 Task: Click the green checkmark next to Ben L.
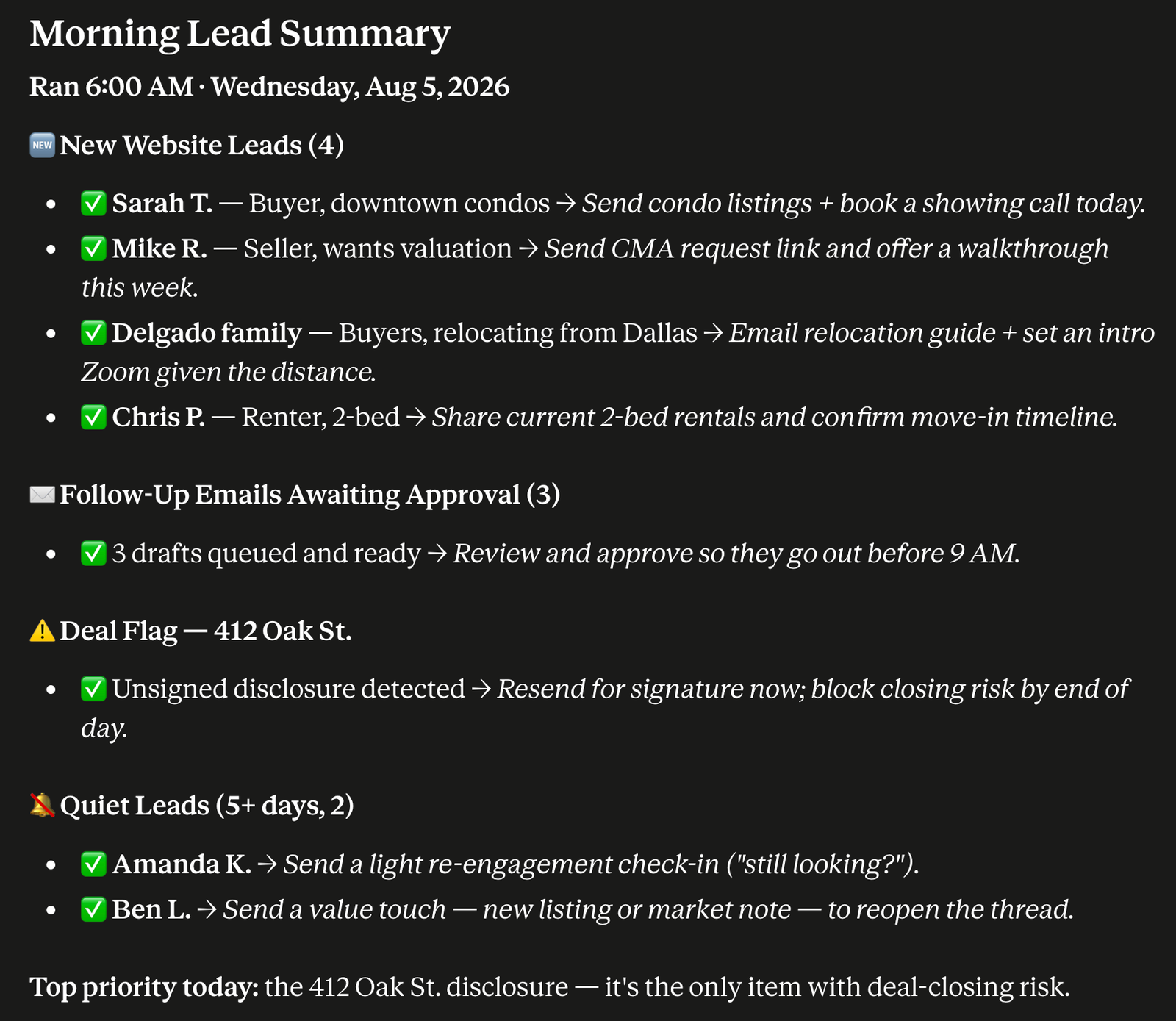click(x=93, y=910)
